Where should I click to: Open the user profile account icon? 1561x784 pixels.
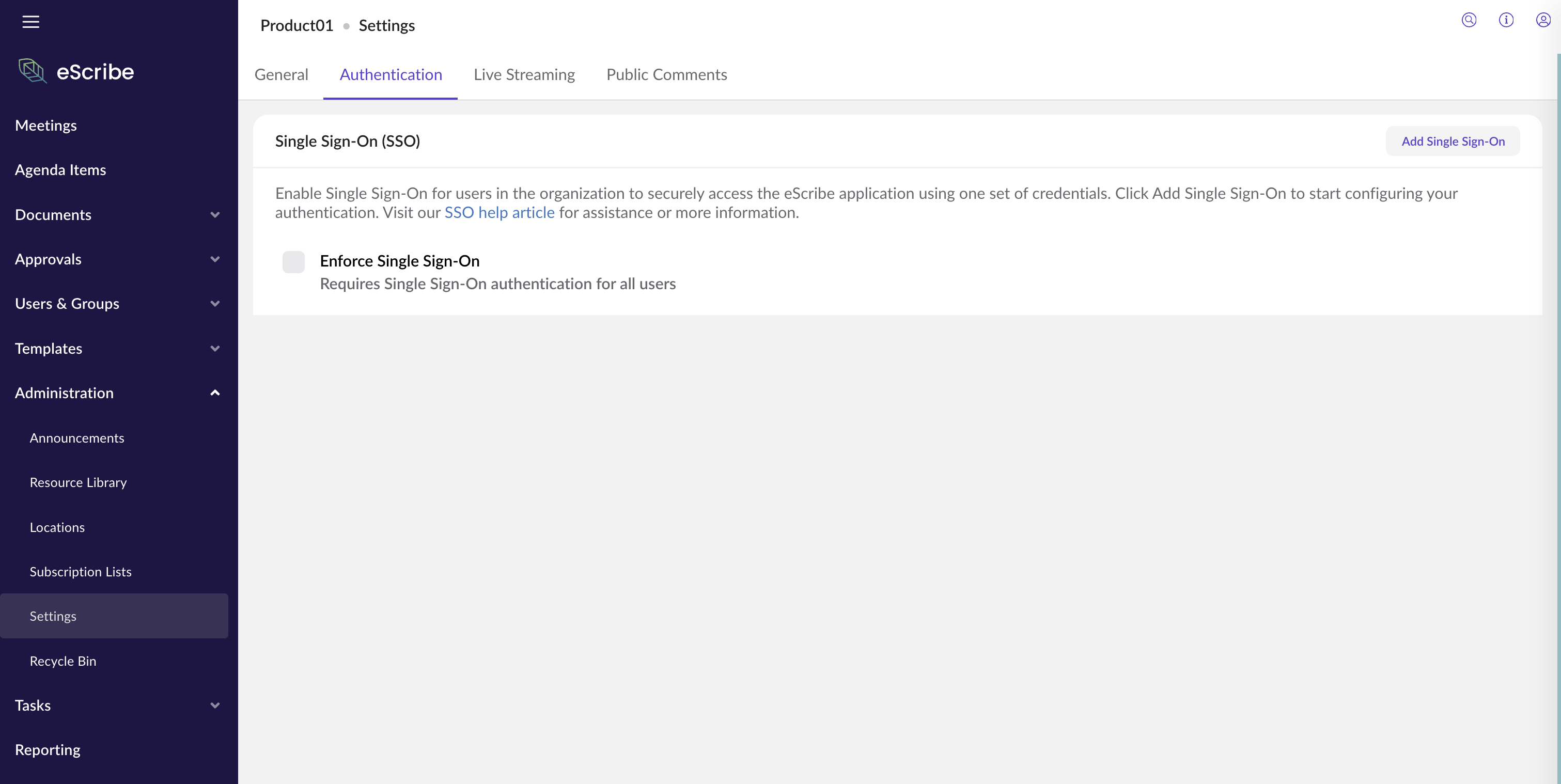click(1543, 20)
